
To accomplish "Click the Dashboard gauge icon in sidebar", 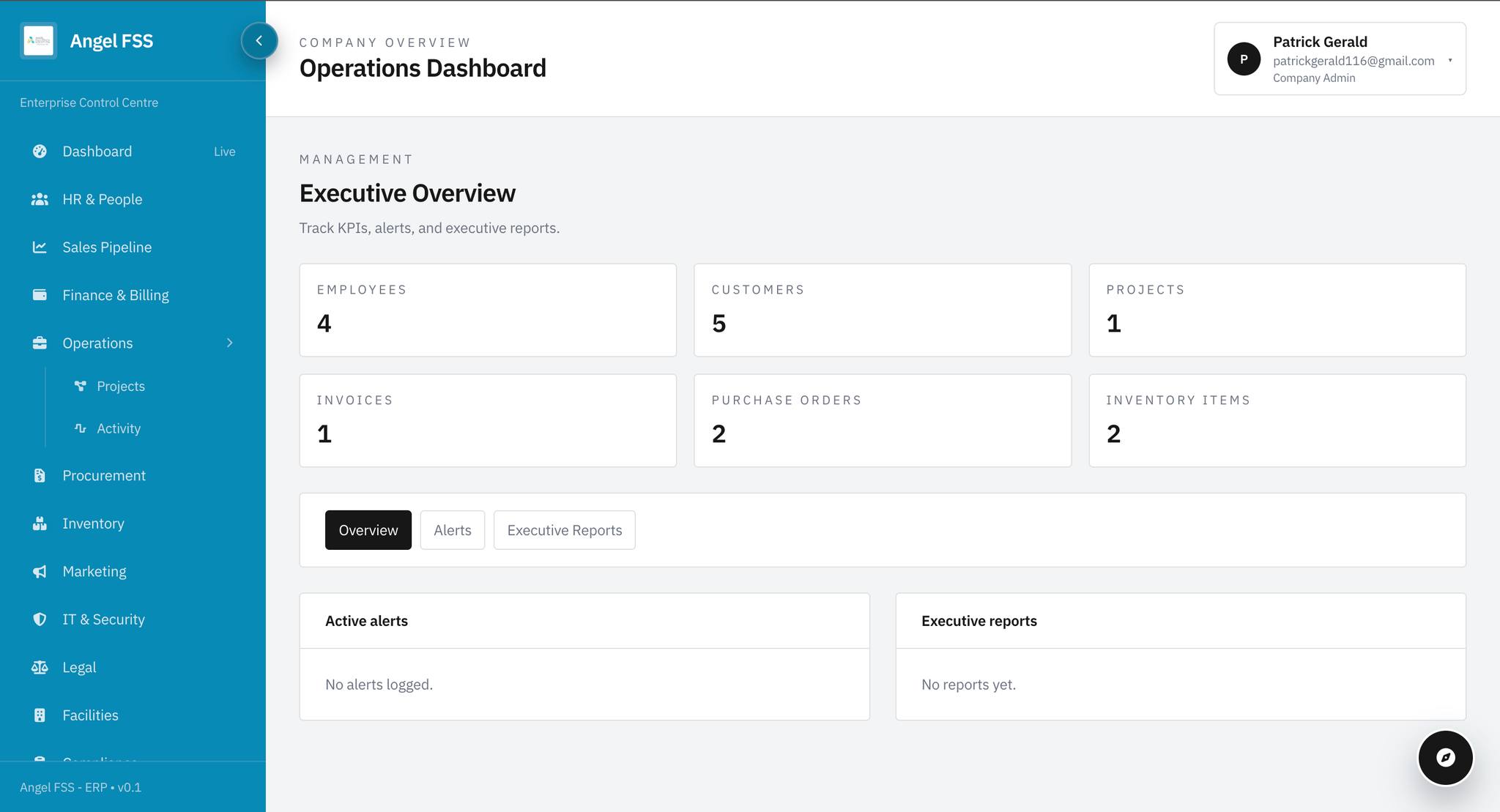I will tap(40, 152).
